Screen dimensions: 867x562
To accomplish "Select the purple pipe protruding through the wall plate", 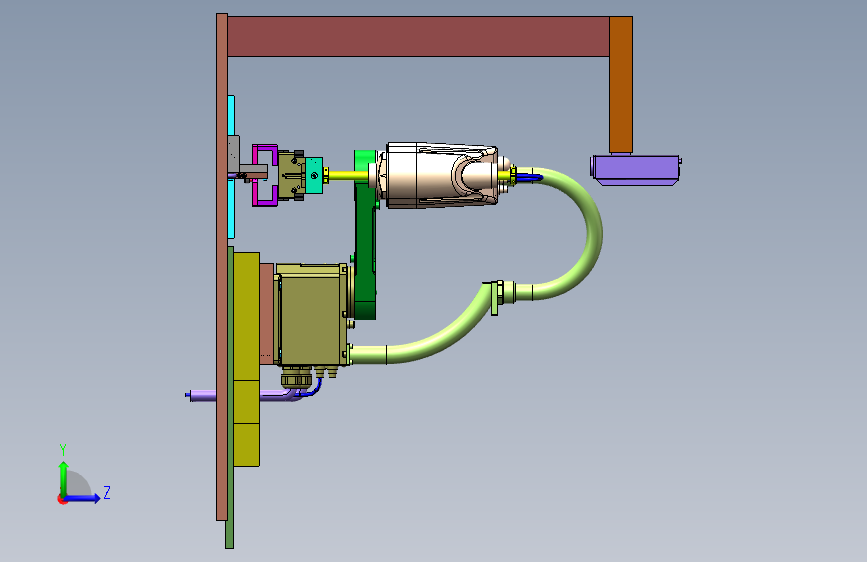I will tap(202, 395).
